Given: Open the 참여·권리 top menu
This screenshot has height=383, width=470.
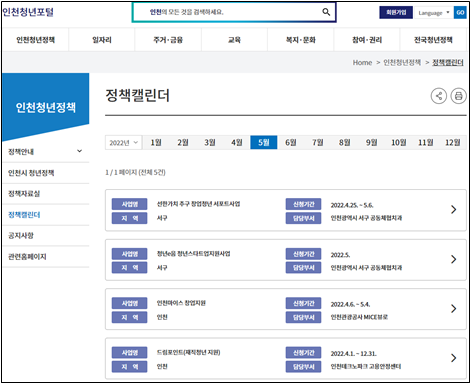Looking at the screenshot, I should click(367, 40).
